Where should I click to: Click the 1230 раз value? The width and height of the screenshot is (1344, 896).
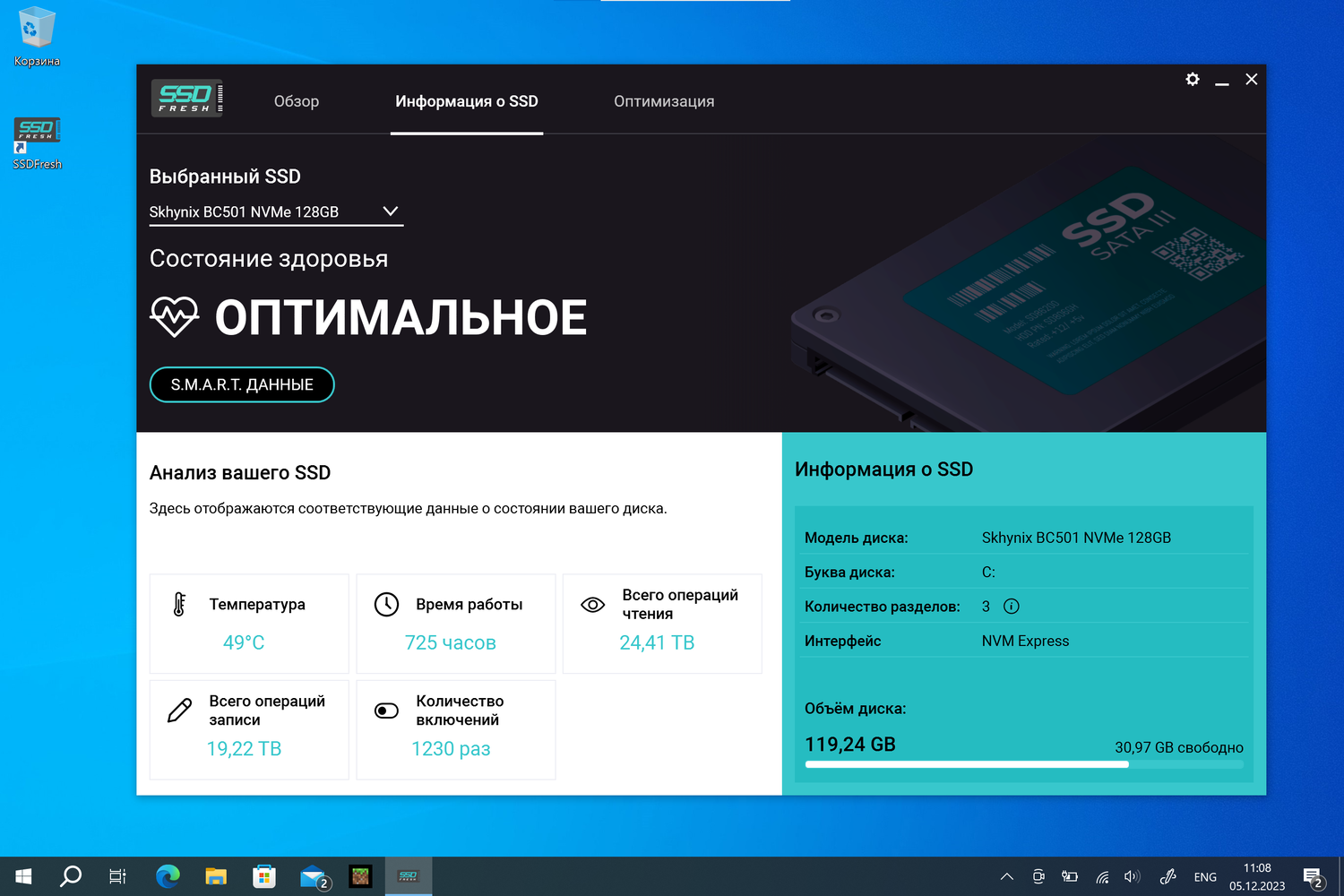(x=451, y=749)
